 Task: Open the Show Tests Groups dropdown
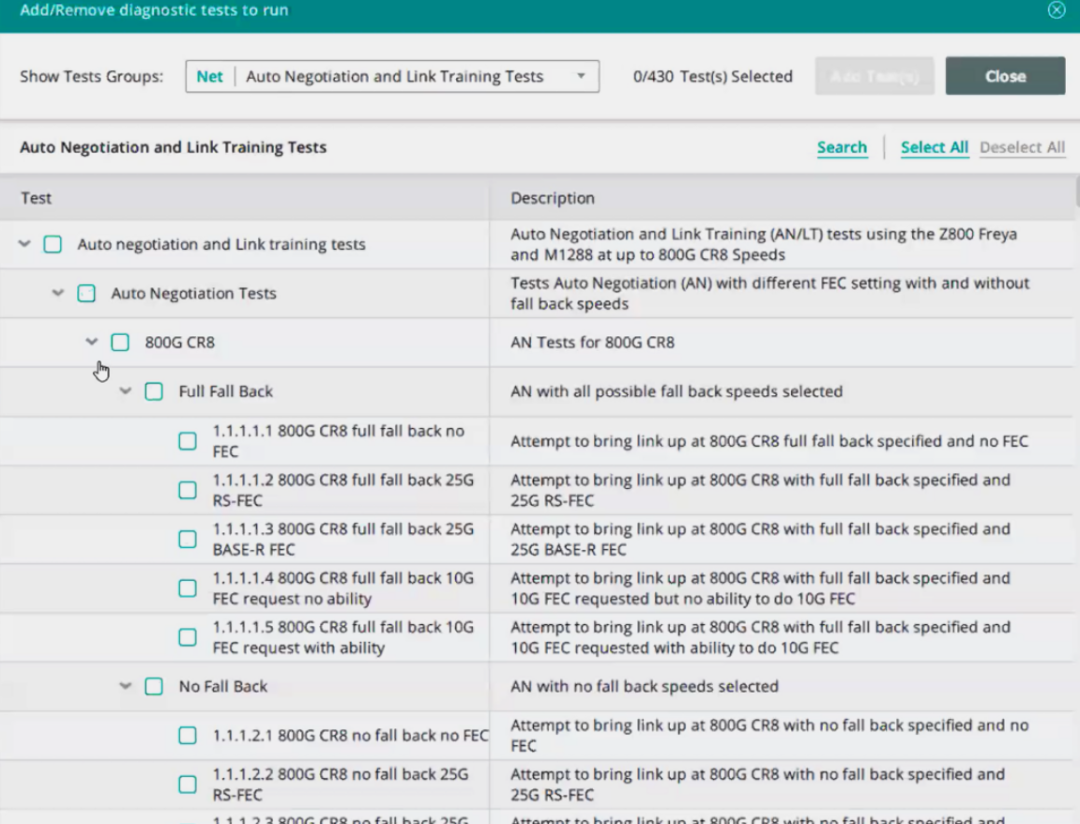392,77
